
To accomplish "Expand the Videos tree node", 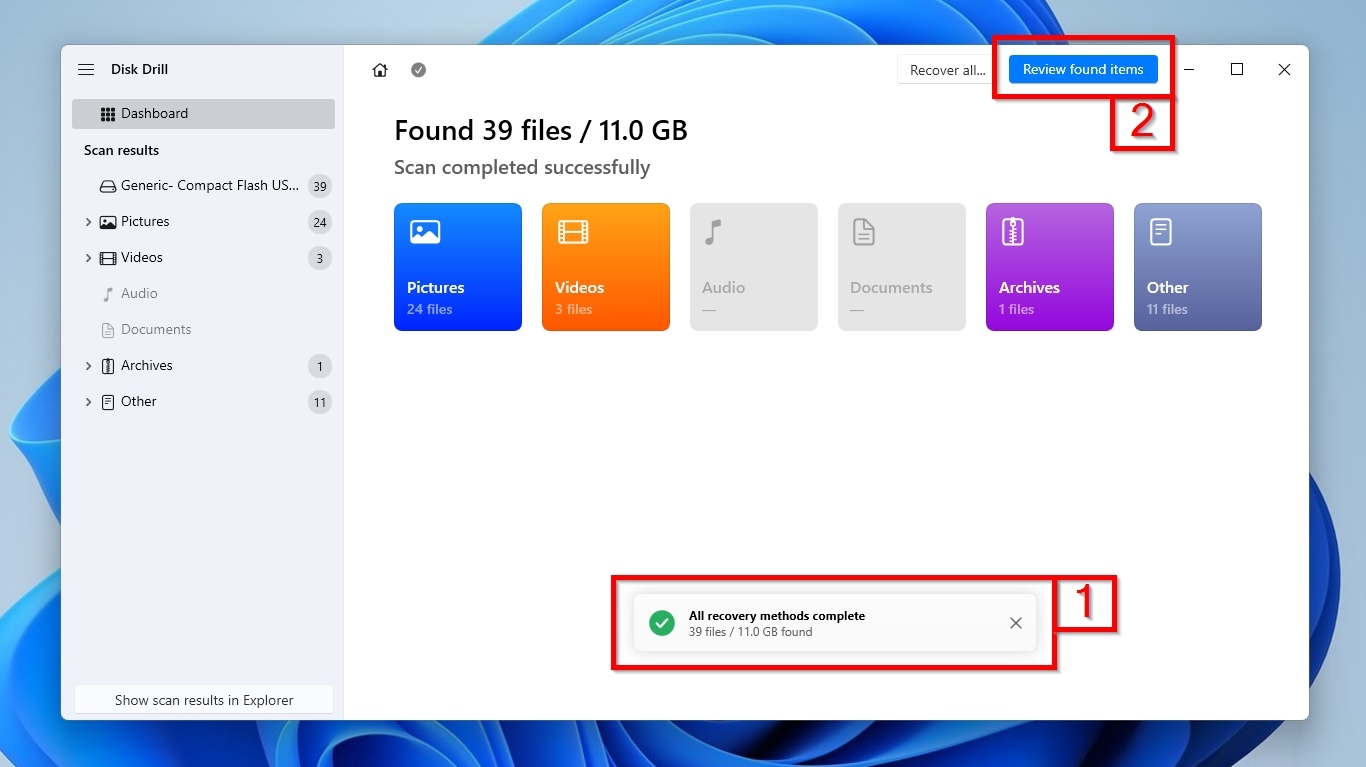I will [88, 258].
